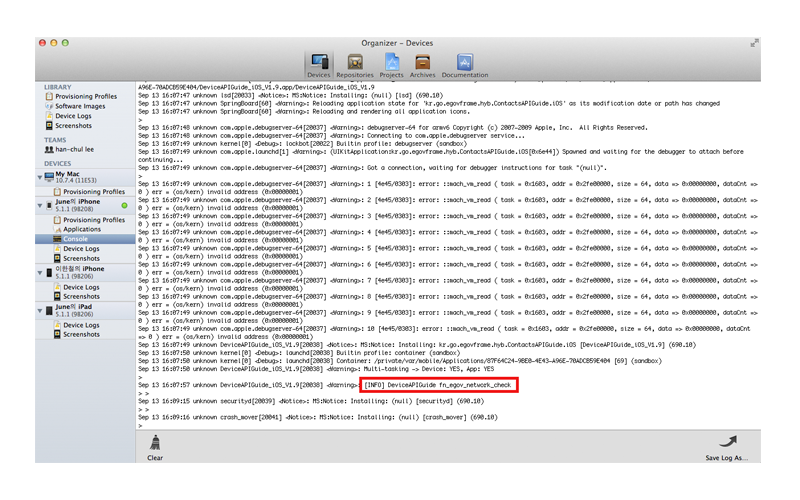Open Screenshots under June의 iPad
Image resolution: width=800 pixels, height=500 pixels.
click(x=82, y=334)
